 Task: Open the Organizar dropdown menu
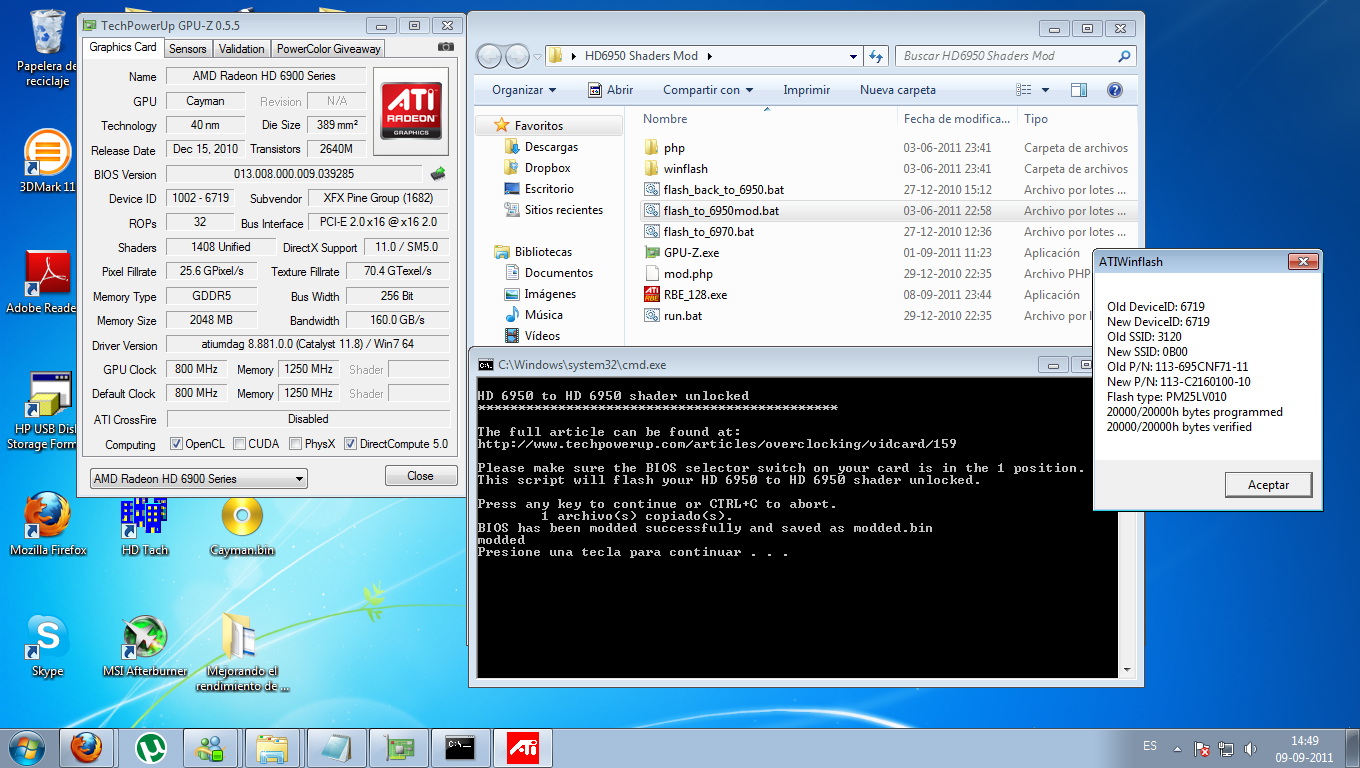click(524, 90)
